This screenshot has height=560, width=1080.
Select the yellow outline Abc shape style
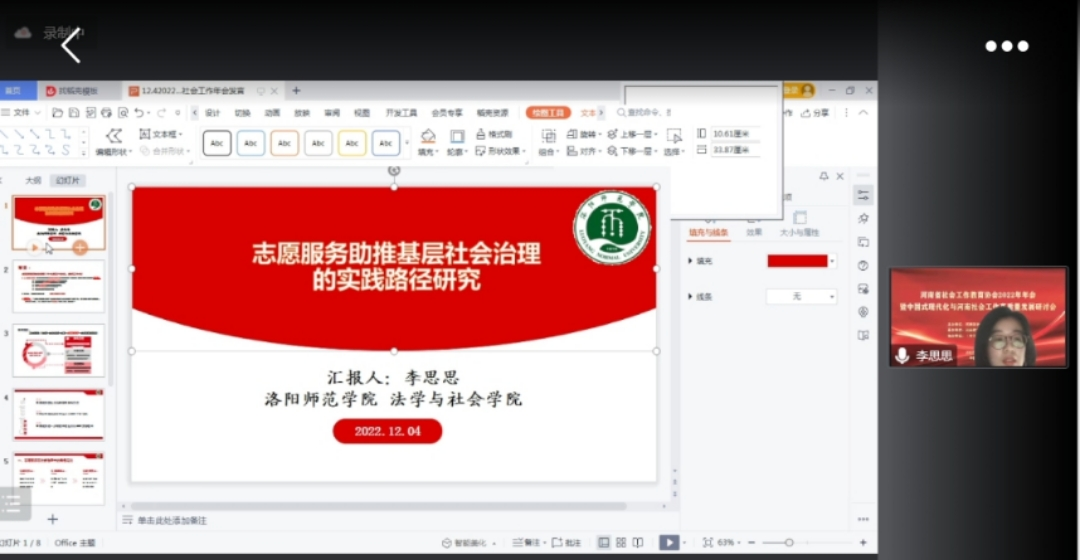(352, 143)
